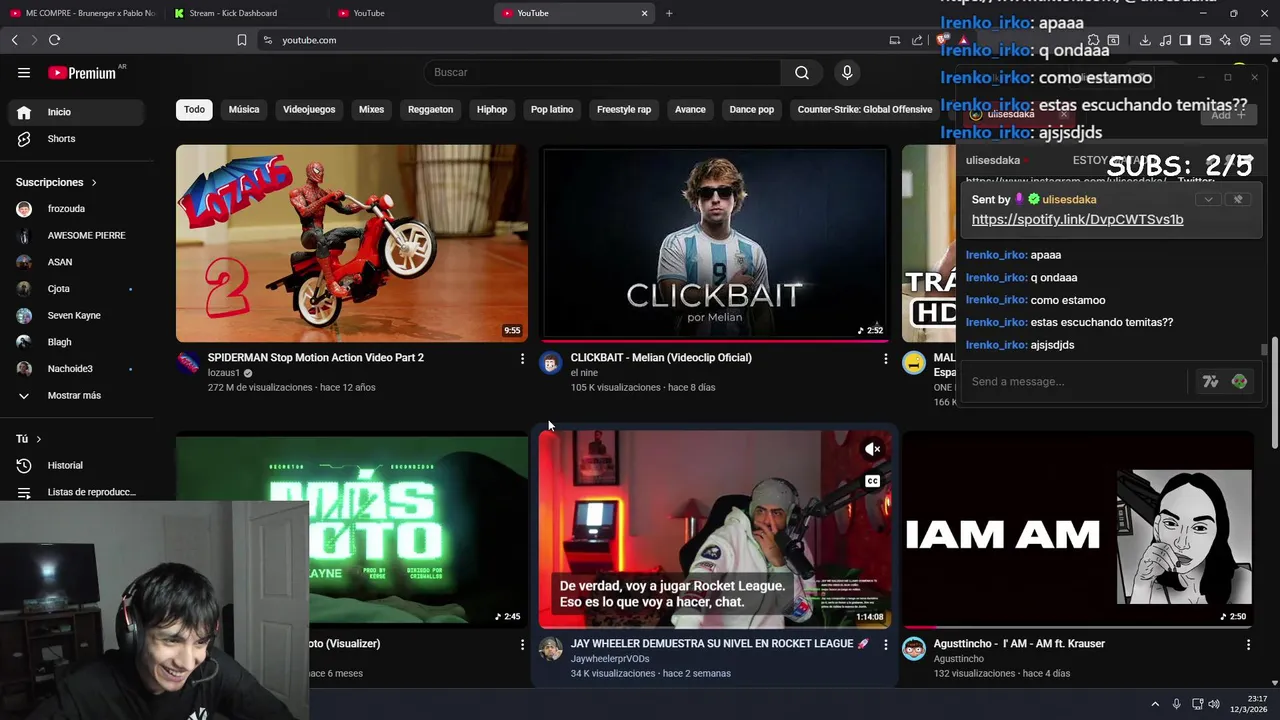Open Shorts in the sidebar
This screenshot has width=1280, height=720.
coord(78,139)
